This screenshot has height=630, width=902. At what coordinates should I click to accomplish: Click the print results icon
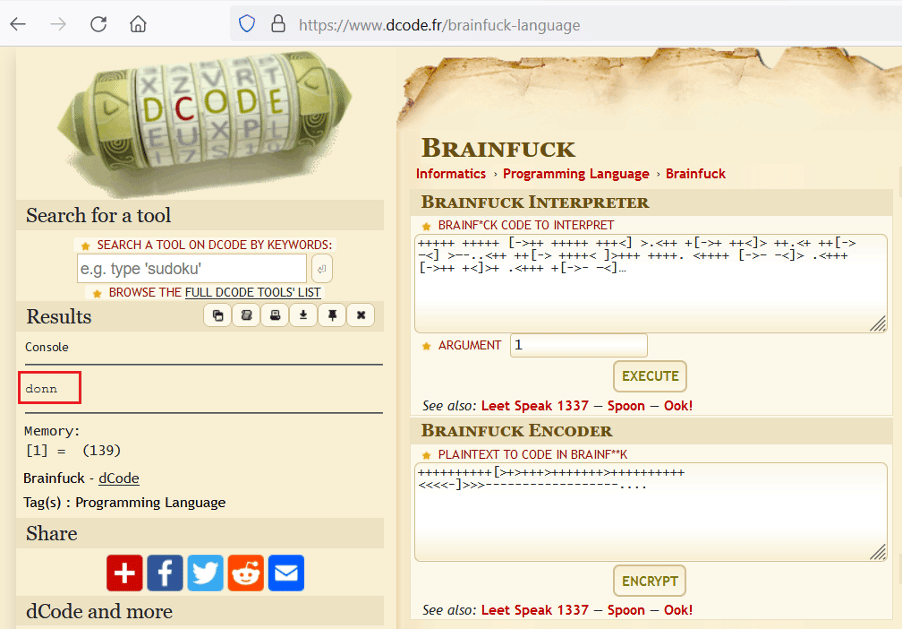(x=274, y=316)
